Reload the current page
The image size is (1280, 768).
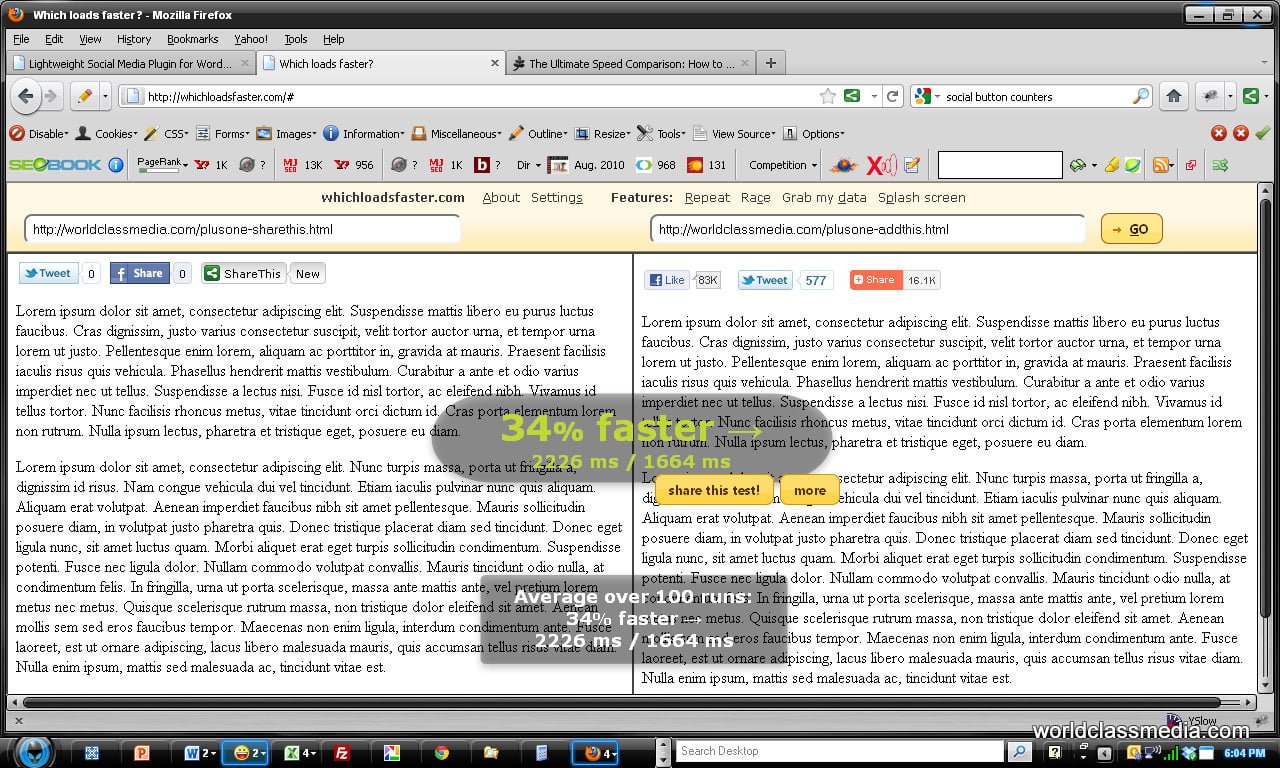pos(893,96)
